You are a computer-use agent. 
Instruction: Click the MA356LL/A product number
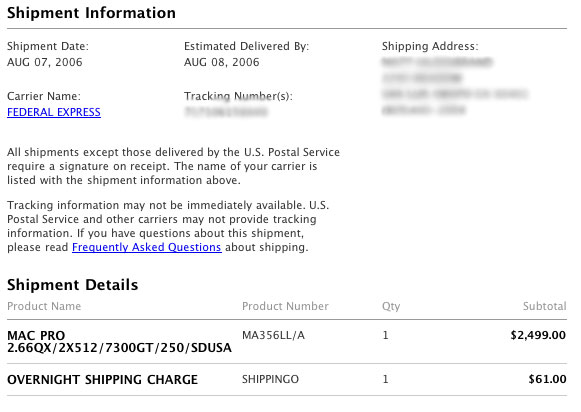click(x=273, y=335)
